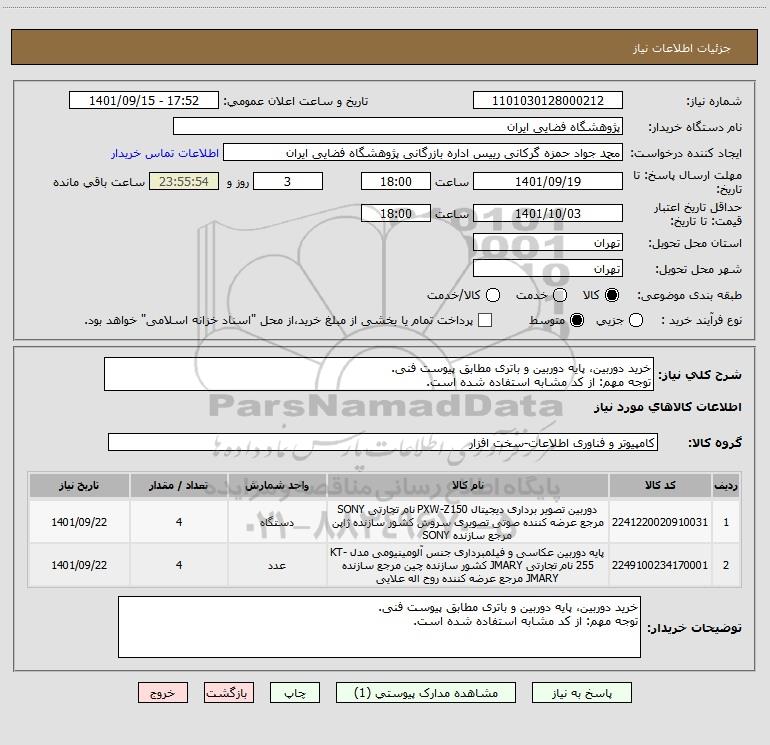Click response deadline date 1401/09/19
This screenshot has width=770, height=745.
click(x=548, y=181)
